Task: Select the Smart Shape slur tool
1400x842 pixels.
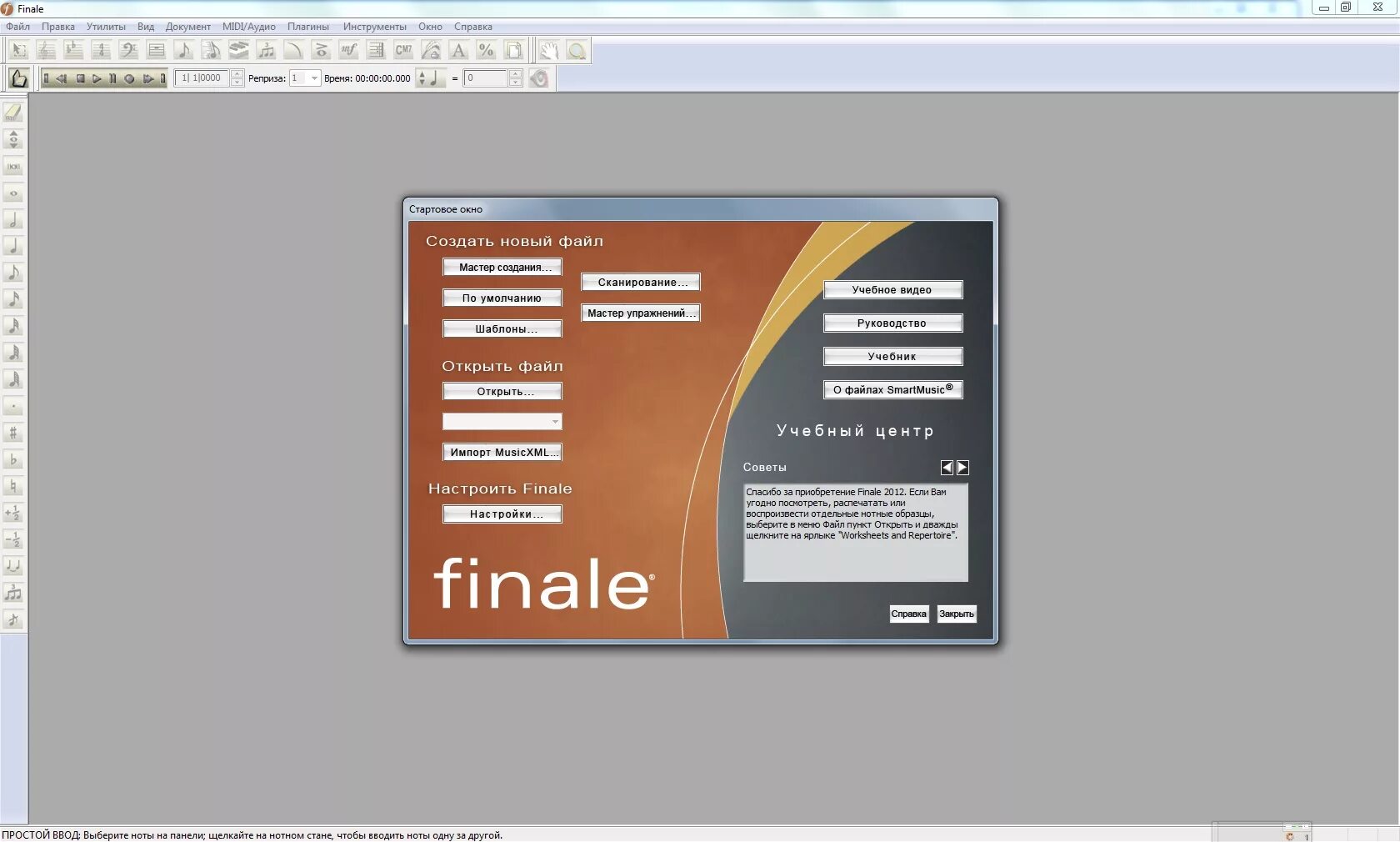Action: point(293,51)
